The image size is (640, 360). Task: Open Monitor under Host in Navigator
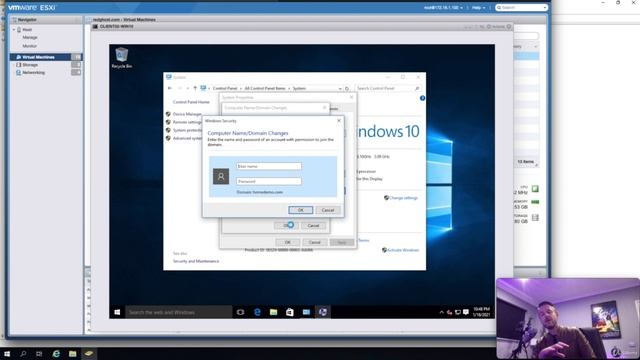[29, 46]
